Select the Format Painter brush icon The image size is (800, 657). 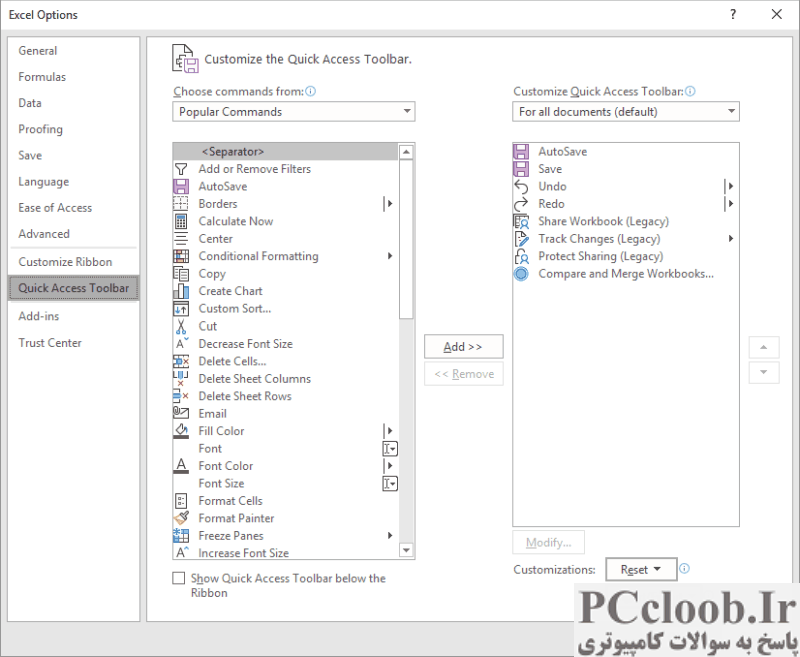[x=181, y=518]
